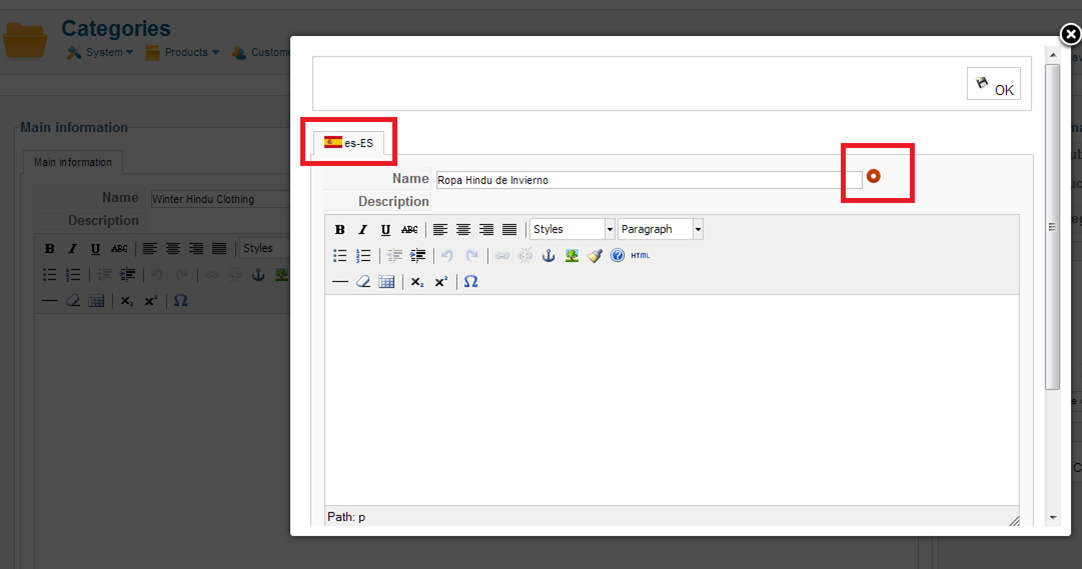
Task: Justify text in the dialog editor
Action: click(509, 230)
